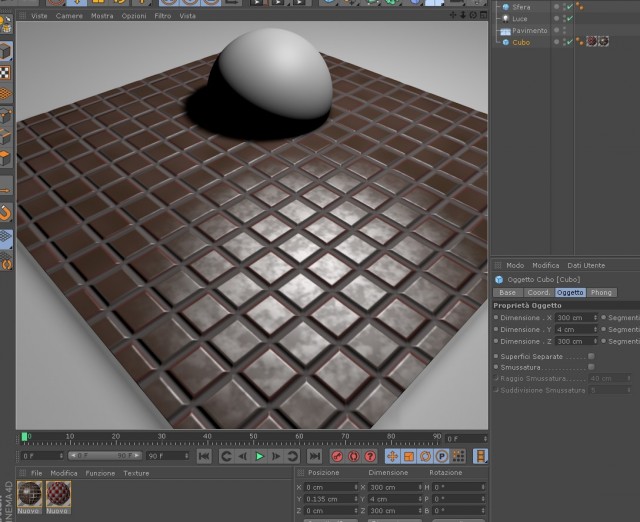
Task: Enable the Superfici Separate checkbox
Action: pos(591,356)
